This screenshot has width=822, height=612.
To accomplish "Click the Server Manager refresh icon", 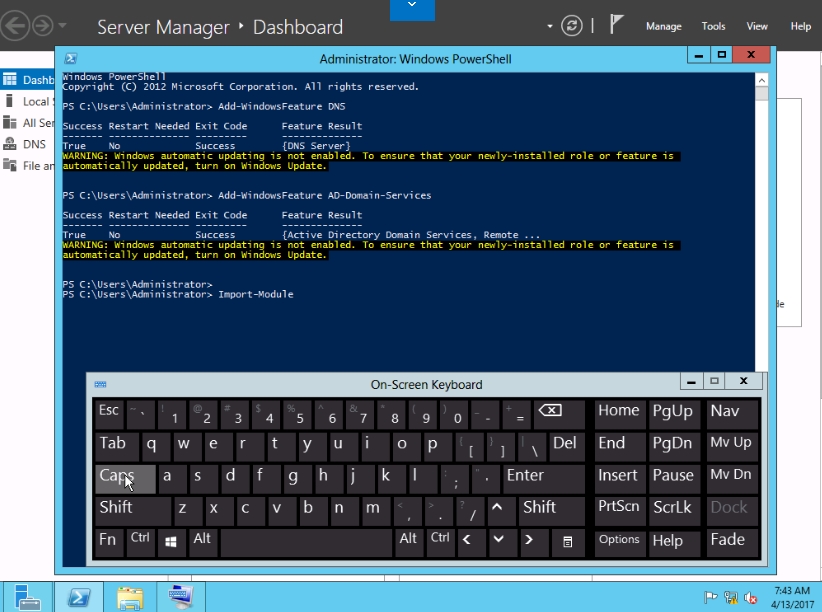I will coord(572,26).
